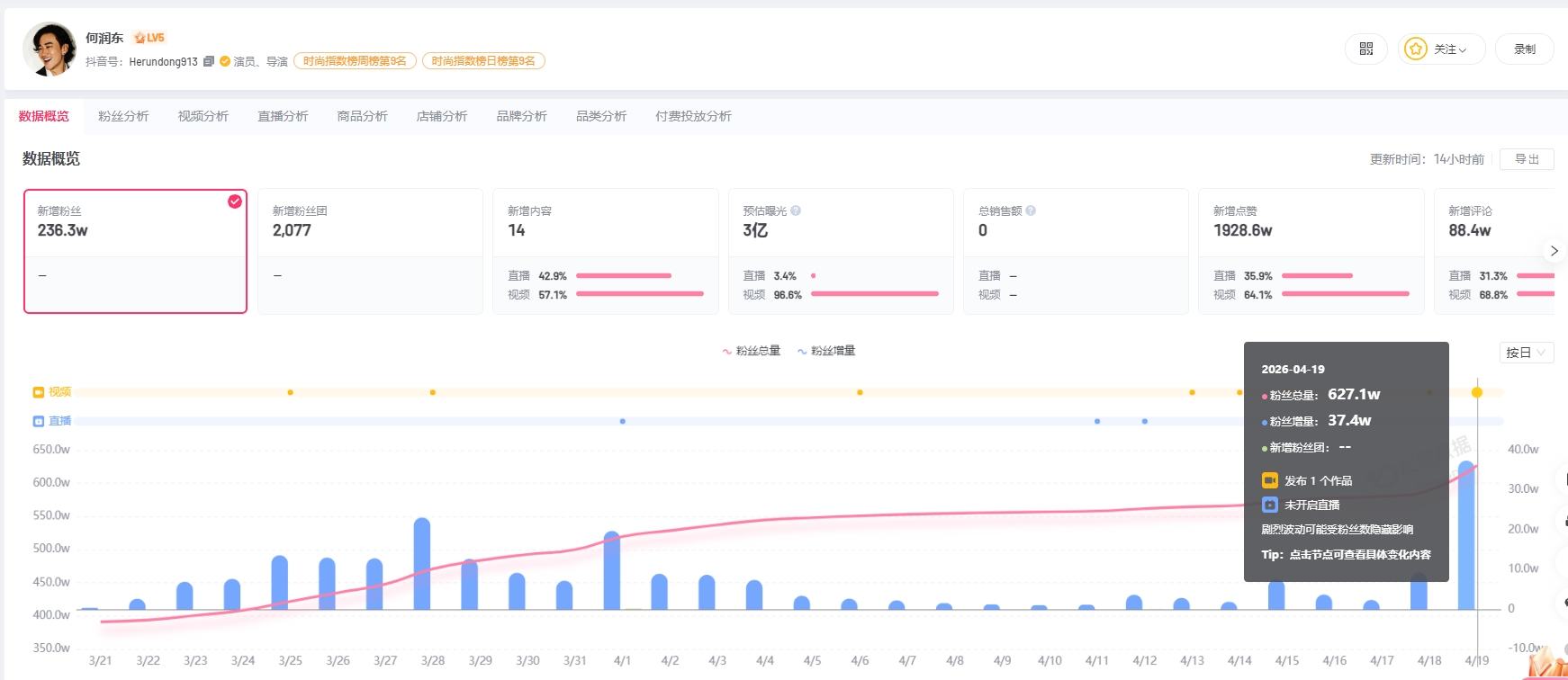Toggle the 粉丝总量 legend series

751,351
